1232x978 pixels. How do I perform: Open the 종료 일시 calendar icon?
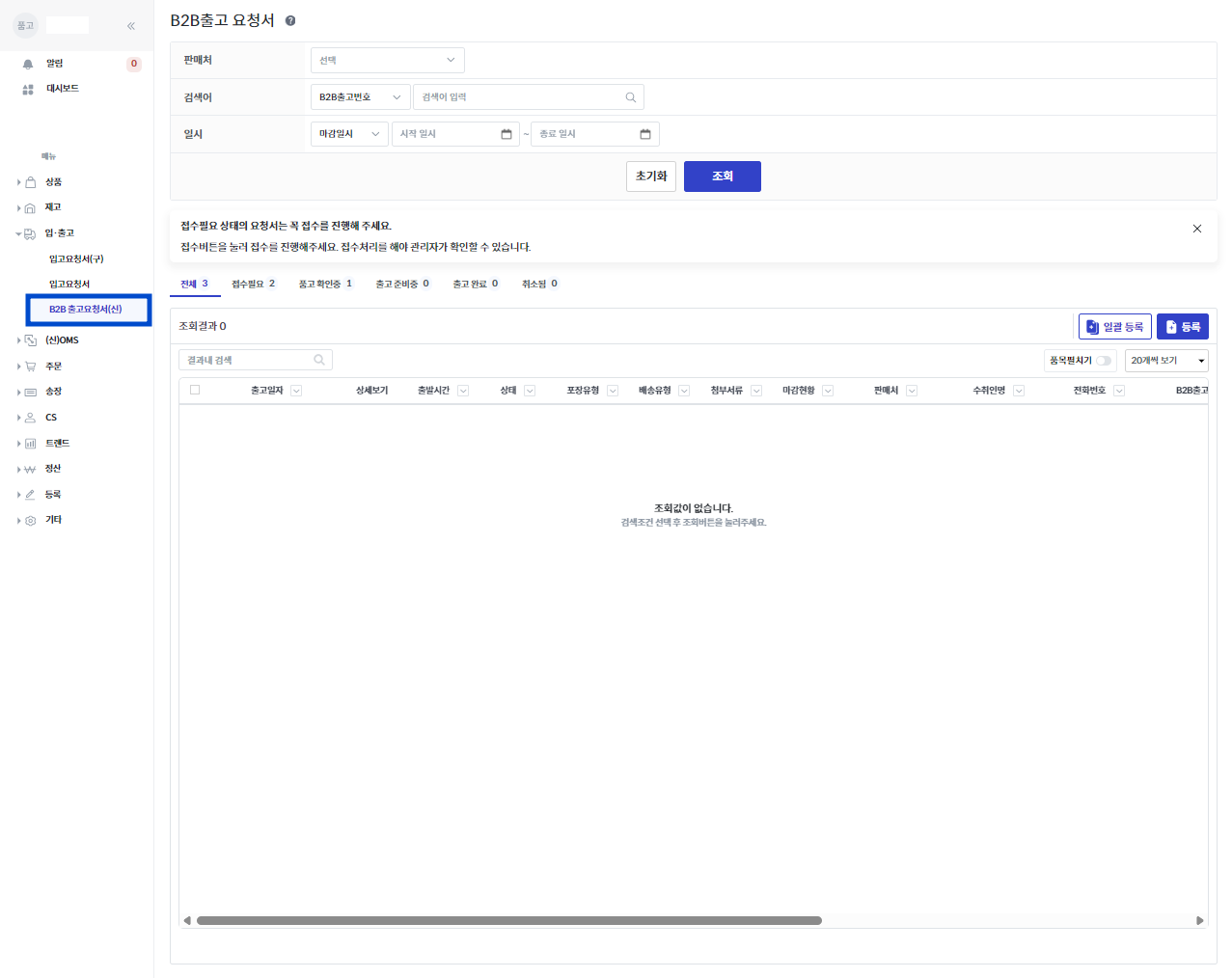coord(645,134)
